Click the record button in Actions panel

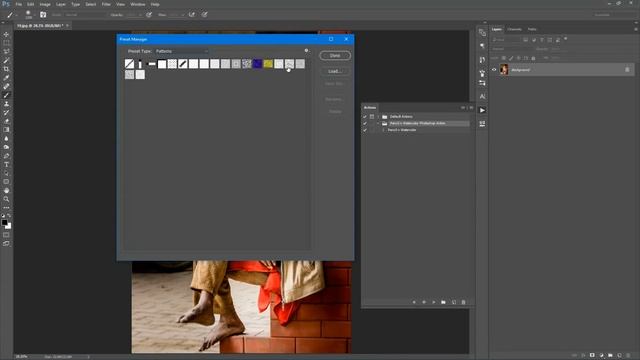[424, 302]
